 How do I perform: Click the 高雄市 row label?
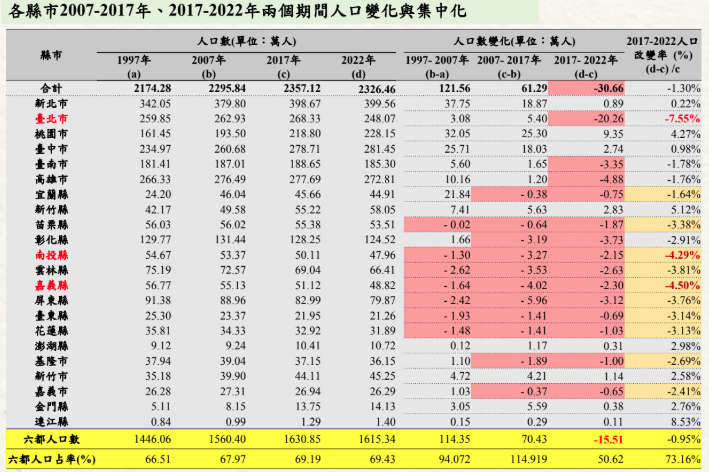coord(51,179)
